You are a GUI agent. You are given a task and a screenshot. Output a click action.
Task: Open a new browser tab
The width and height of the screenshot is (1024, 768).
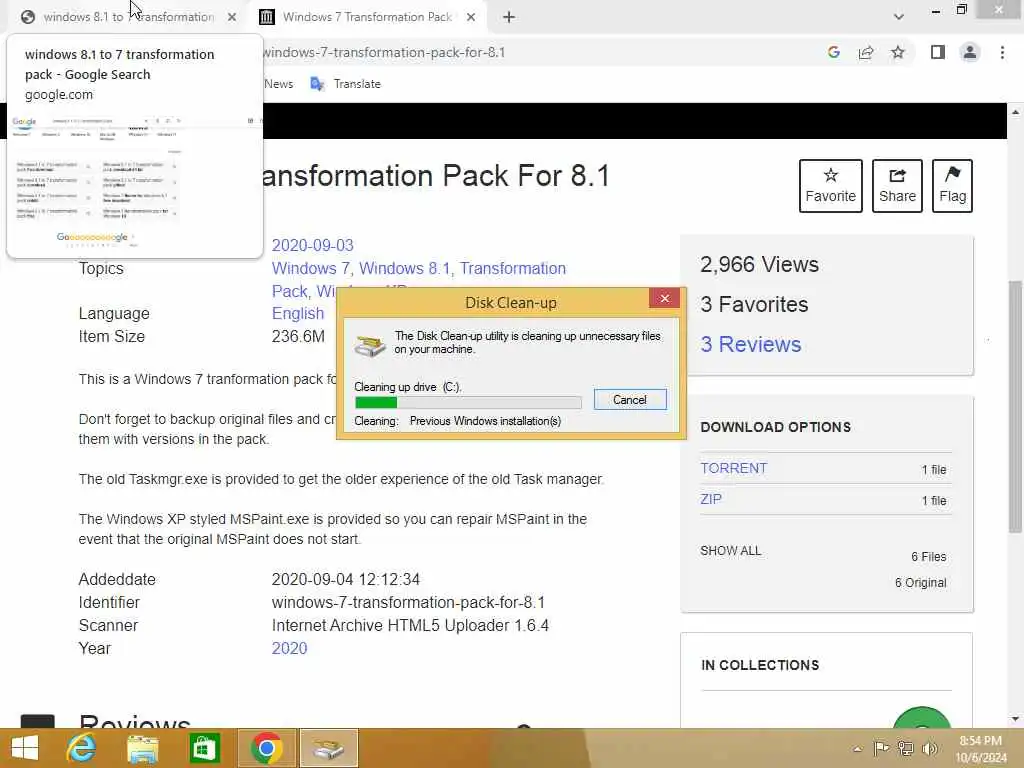(x=509, y=17)
